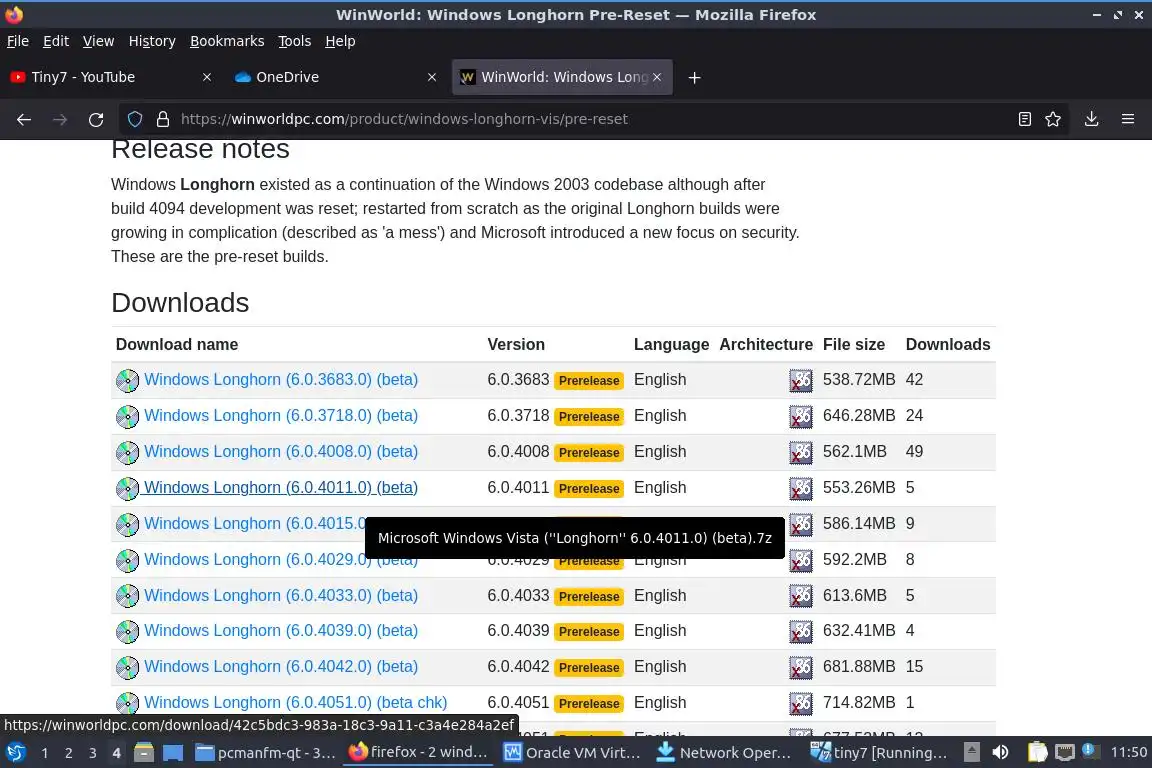Close the Tiny7 - YouTube tab
1152x768 pixels.
click(206, 77)
